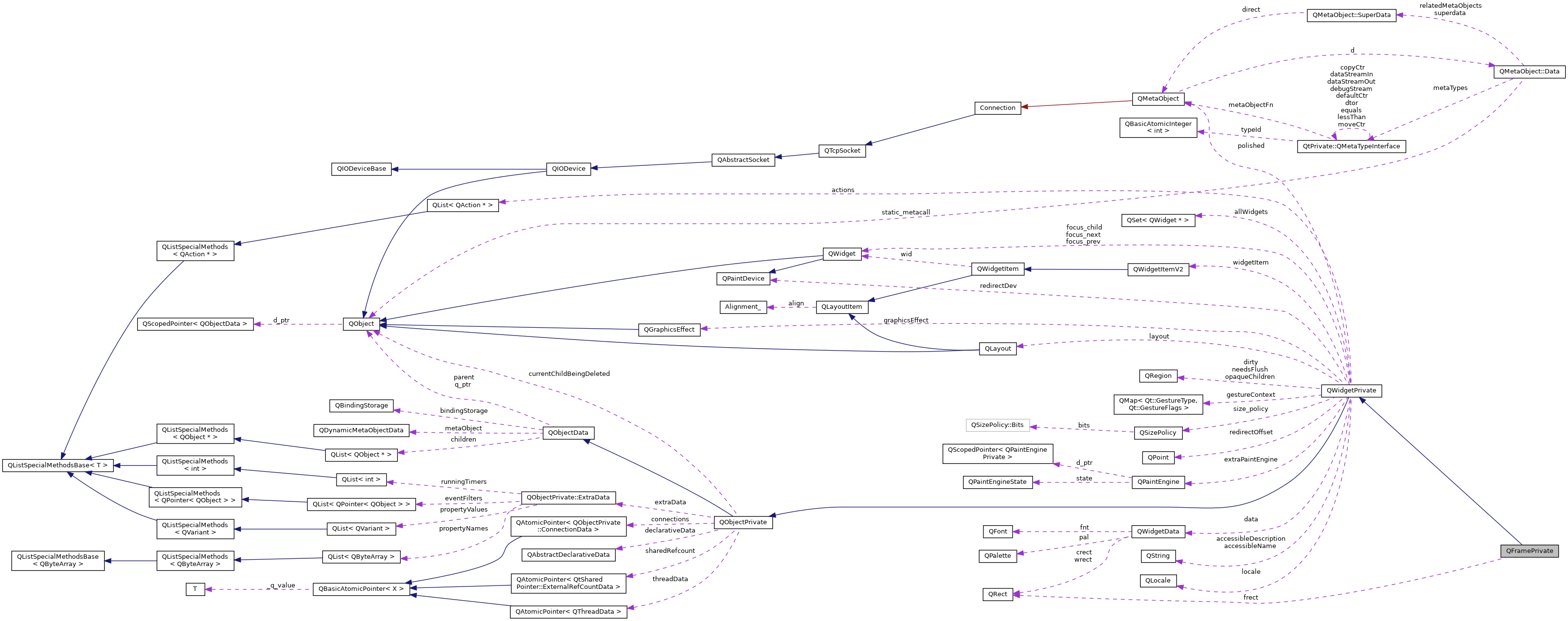Viewport: 1568px width, 621px height.
Task: Open the QGraphicsEffect class node
Action: coord(669,329)
